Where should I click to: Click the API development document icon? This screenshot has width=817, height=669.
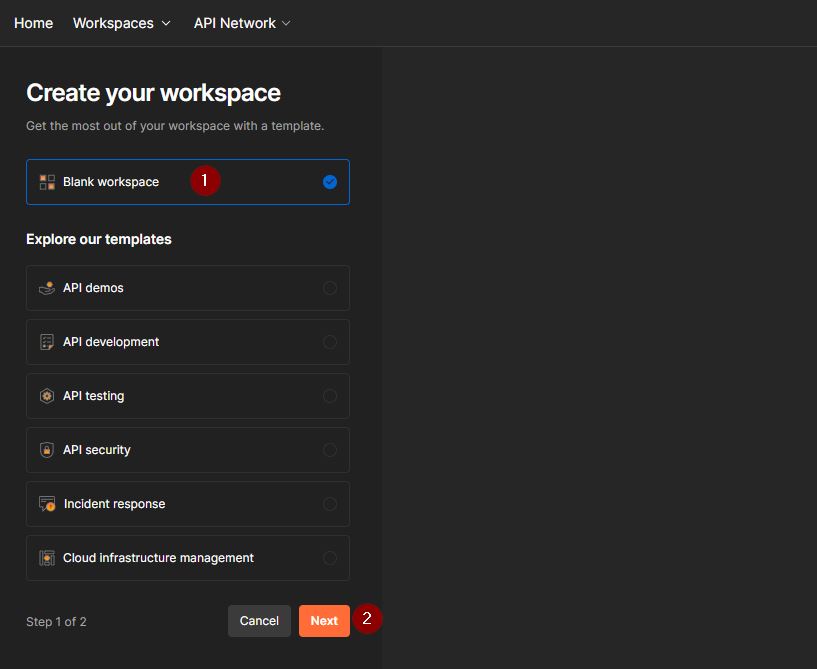click(x=47, y=342)
